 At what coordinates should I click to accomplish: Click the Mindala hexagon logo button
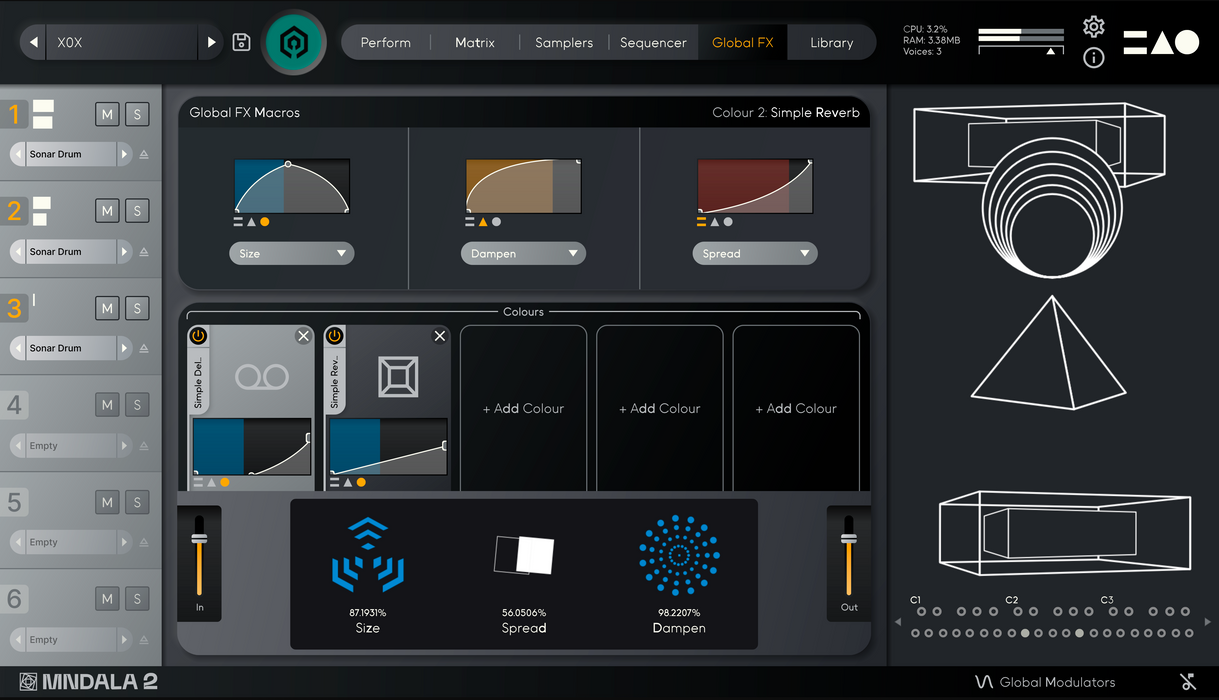294,42
